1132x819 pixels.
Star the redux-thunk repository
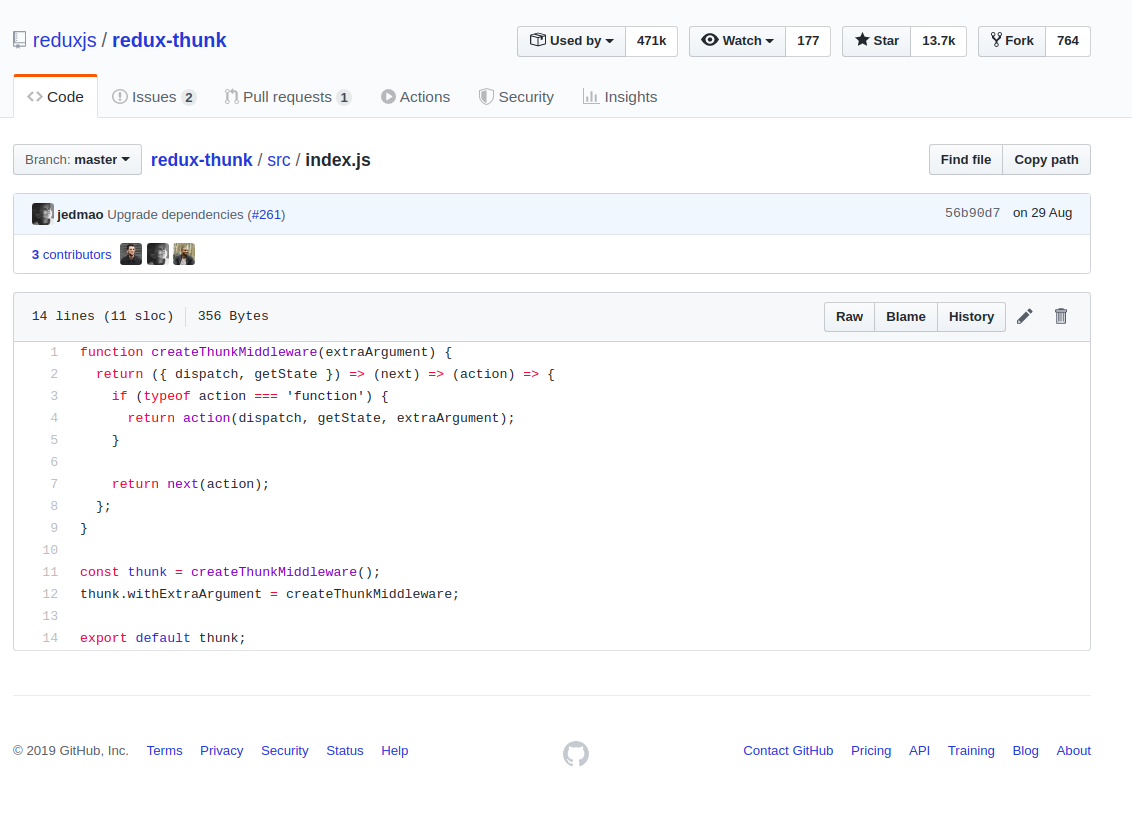tap(876, 41)
